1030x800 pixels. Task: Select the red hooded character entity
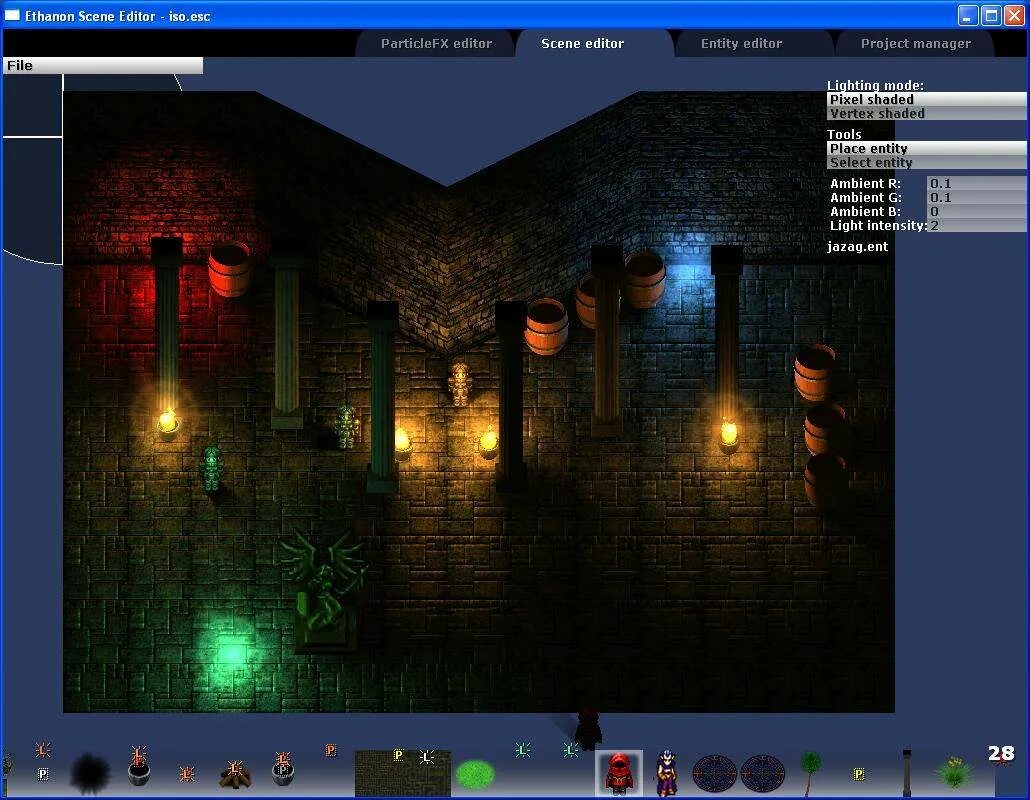coord(619,773)
